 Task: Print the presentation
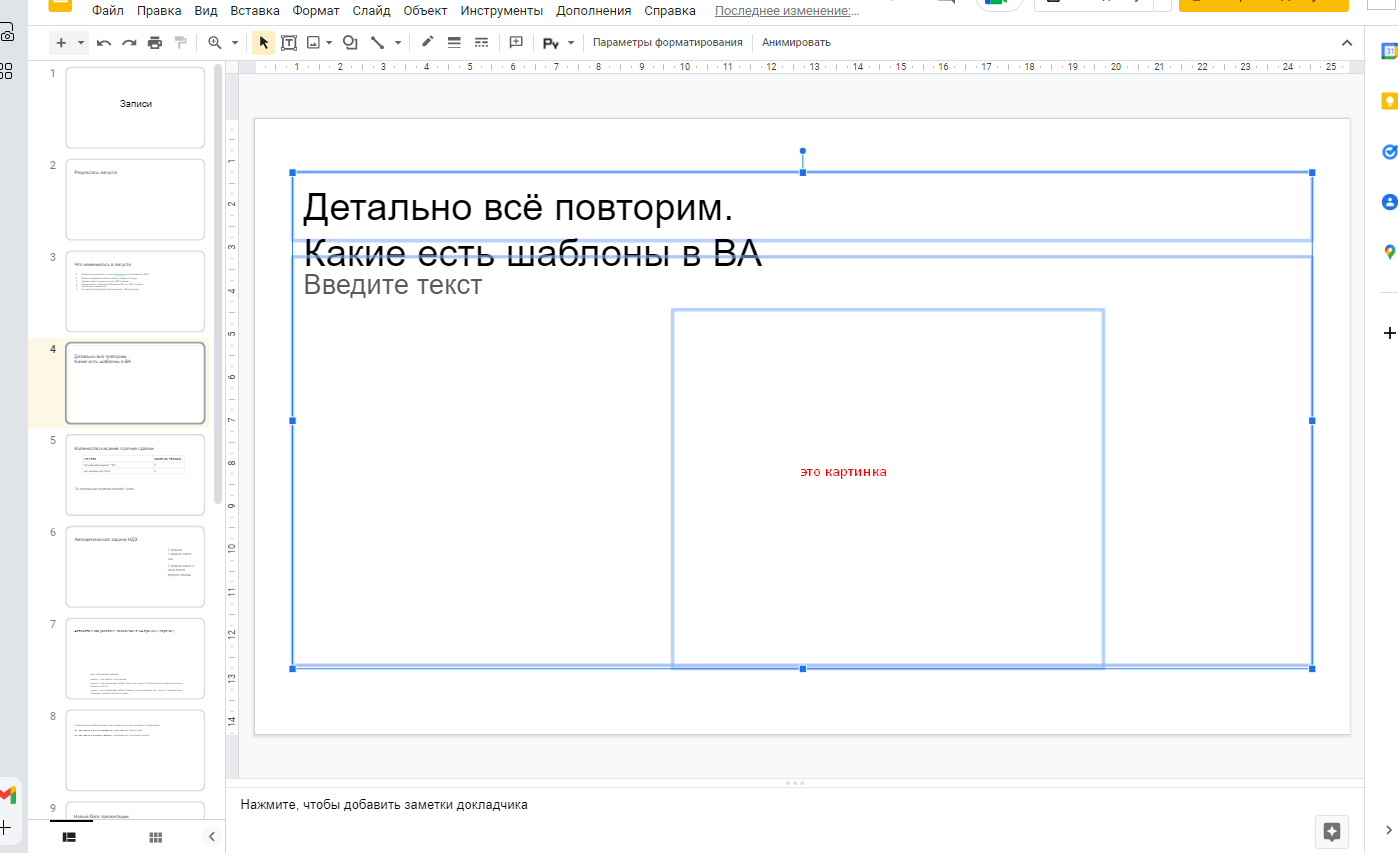(154, 43)
